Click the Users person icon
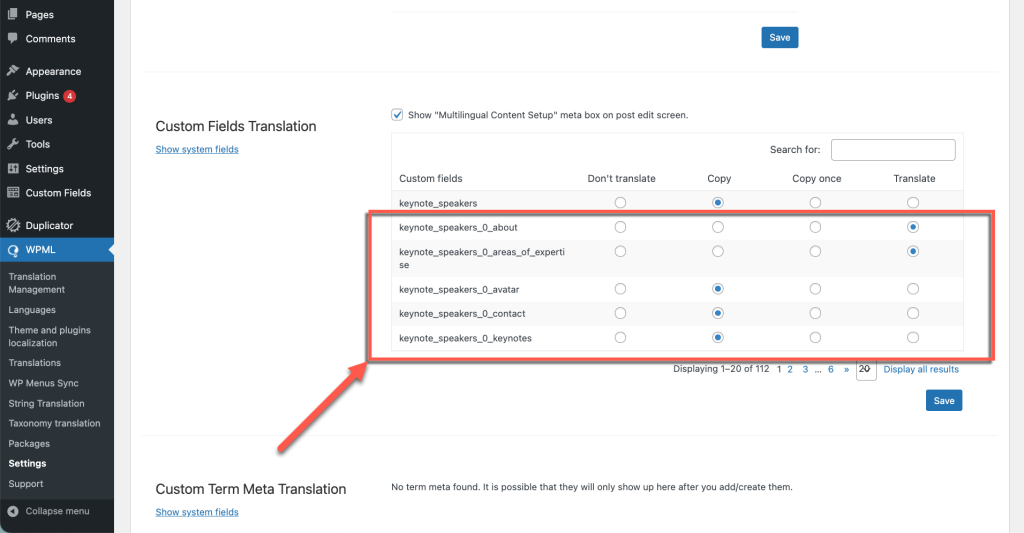 pos(12,120)
